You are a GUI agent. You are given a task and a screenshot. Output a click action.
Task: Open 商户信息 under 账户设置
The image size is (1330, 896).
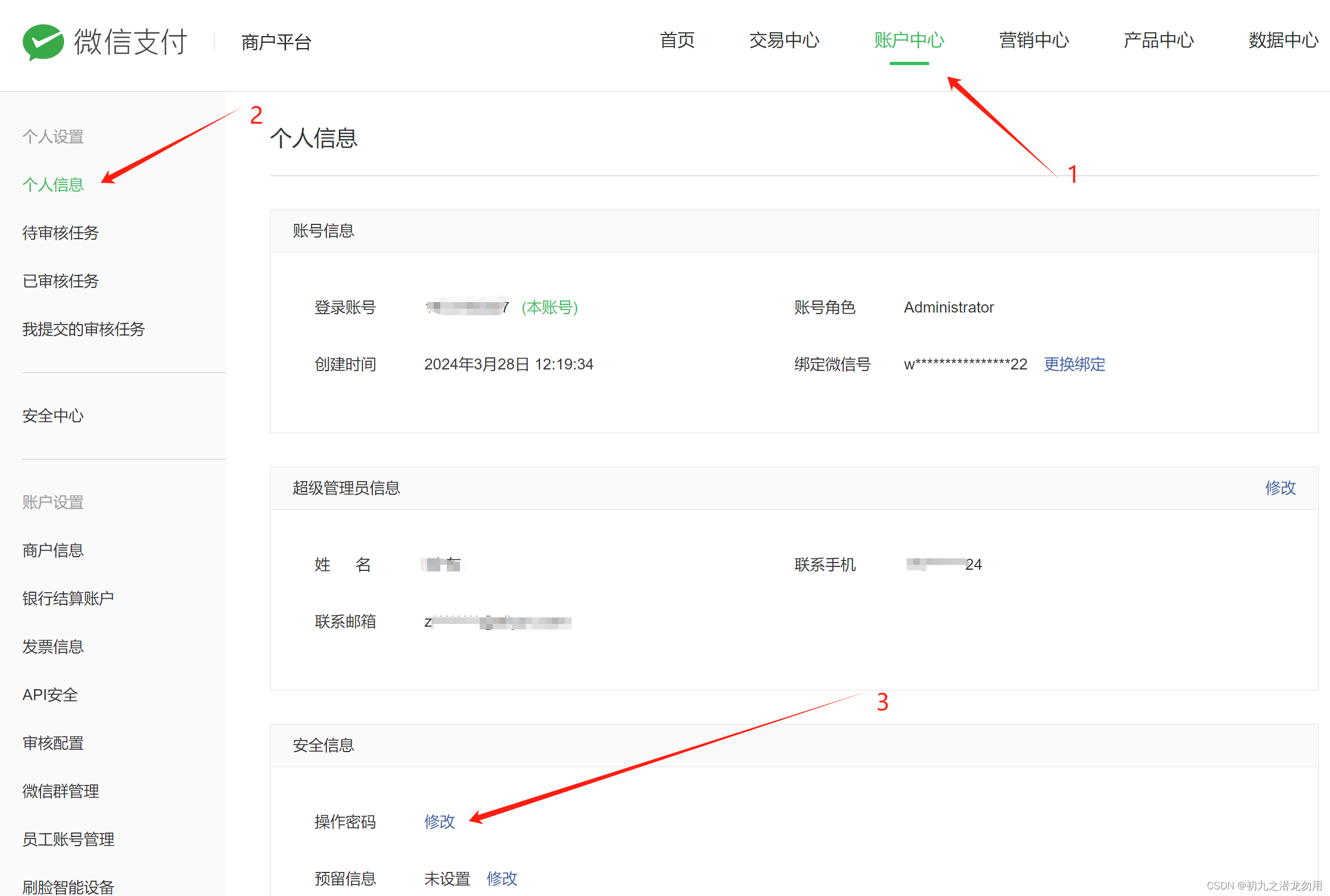coord(53,550)
